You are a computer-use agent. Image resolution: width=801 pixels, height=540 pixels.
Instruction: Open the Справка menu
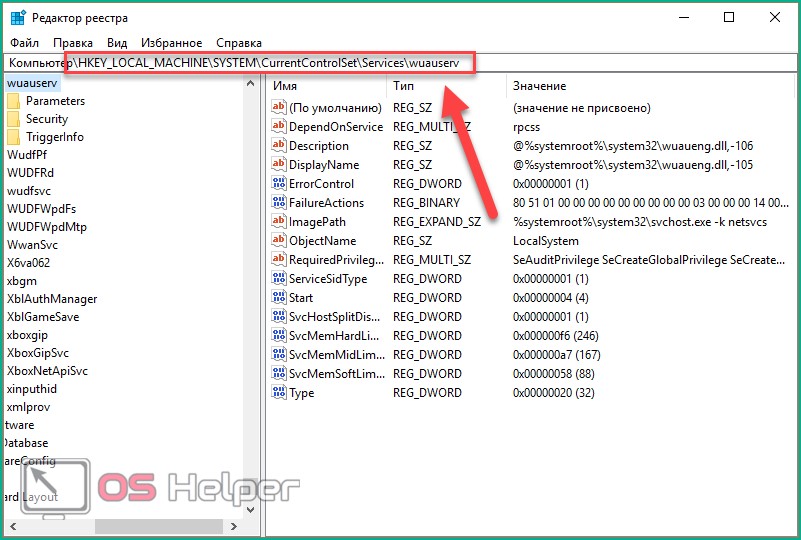239,43
